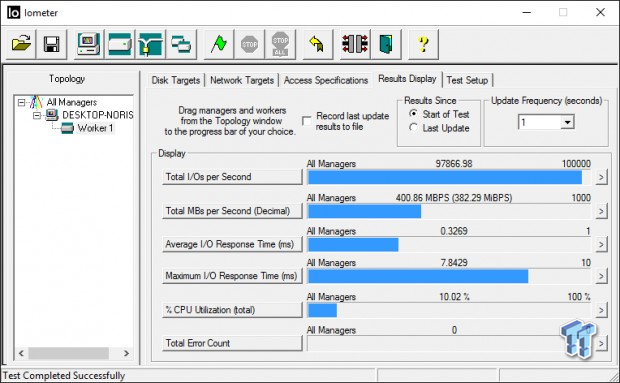The height and width of the screenshot is (383, 620).
Task: Select the Last Update radio button
Action: click(413, 128)
